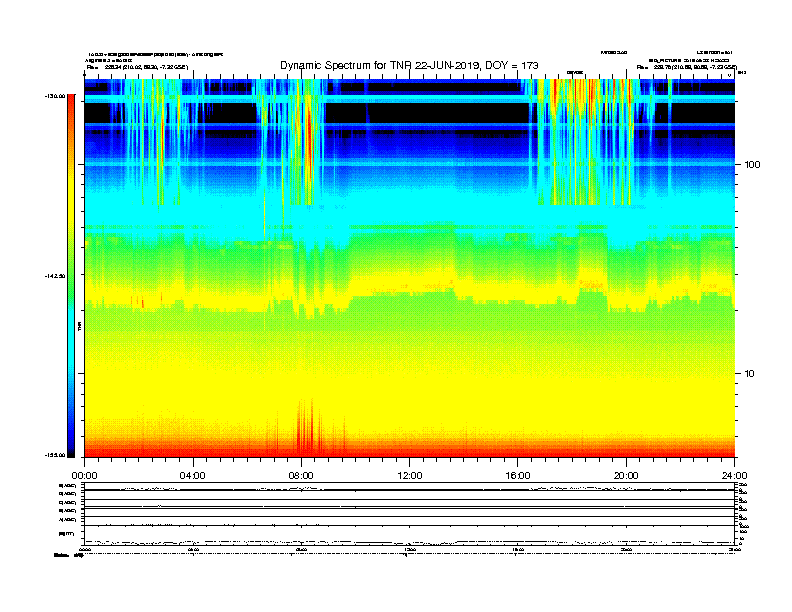Click the vertical rainbow color scale bar

(x=71, y=276)
